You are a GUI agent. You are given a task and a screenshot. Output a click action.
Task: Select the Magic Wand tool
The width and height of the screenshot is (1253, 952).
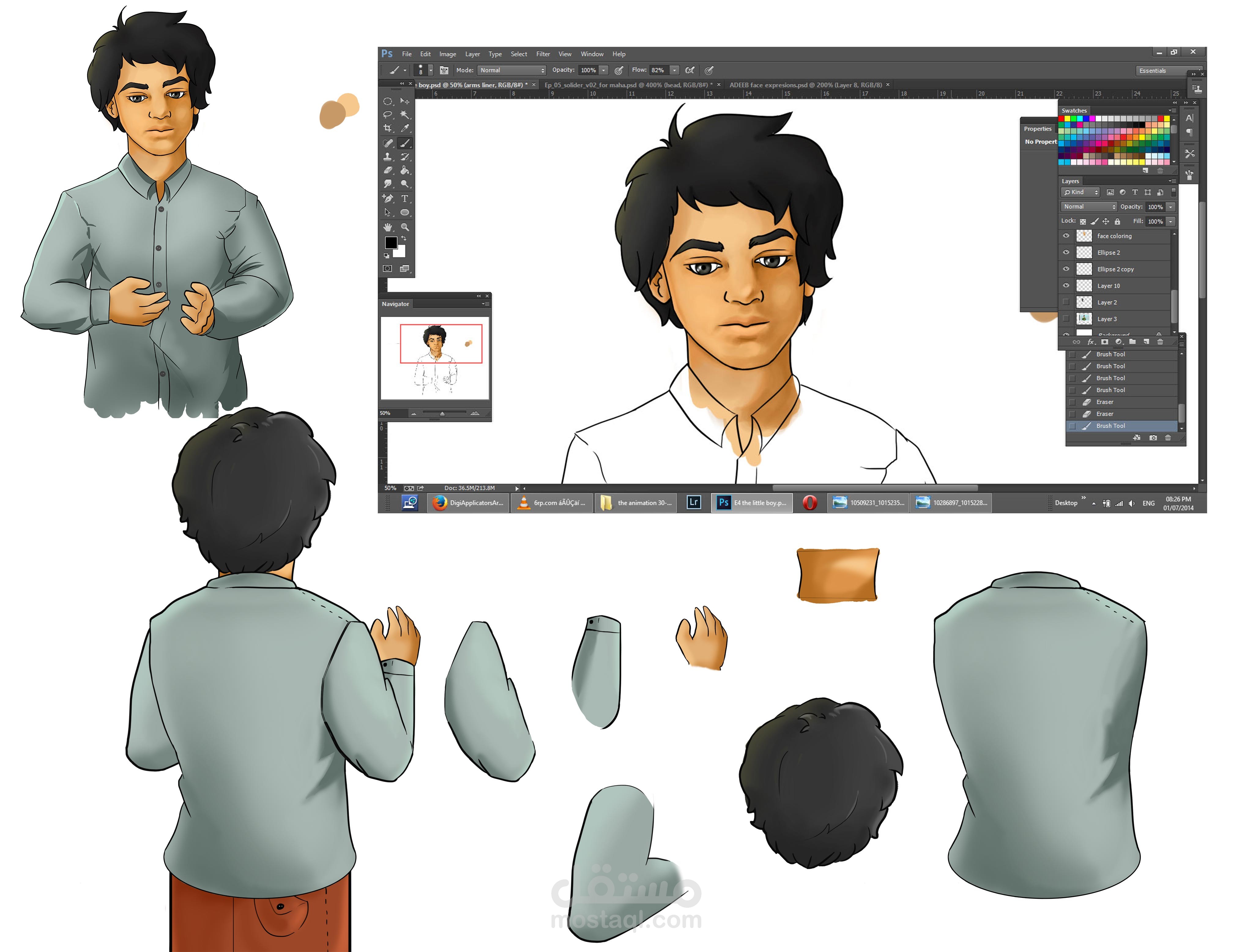pyautogui.click(x=405, y=114)
